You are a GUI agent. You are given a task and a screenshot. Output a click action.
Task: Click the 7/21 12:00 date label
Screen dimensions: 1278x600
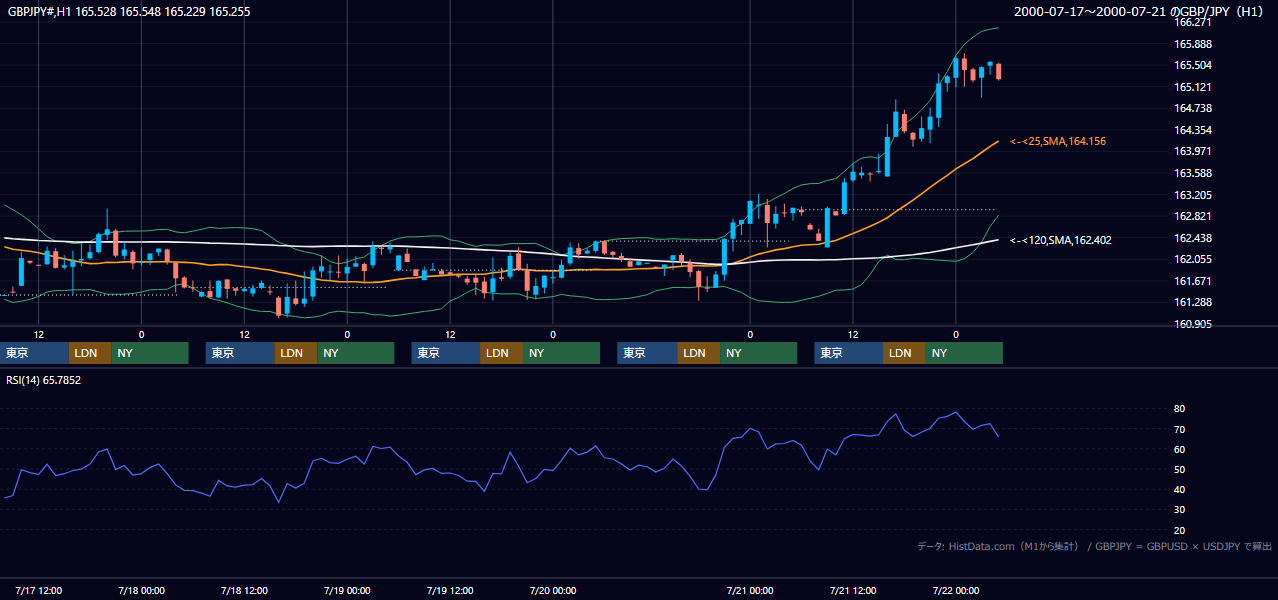[853, 591]
